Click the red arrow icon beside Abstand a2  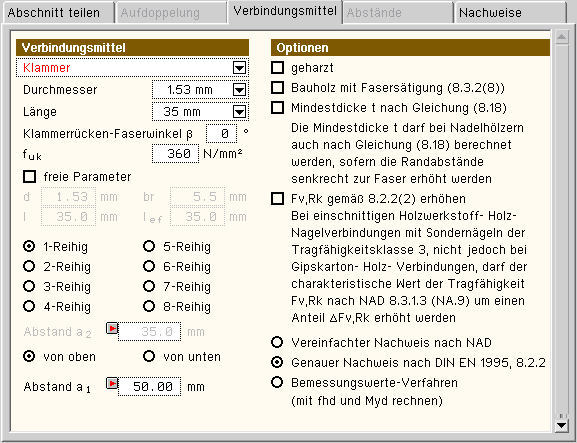click(x=112, y=328)
